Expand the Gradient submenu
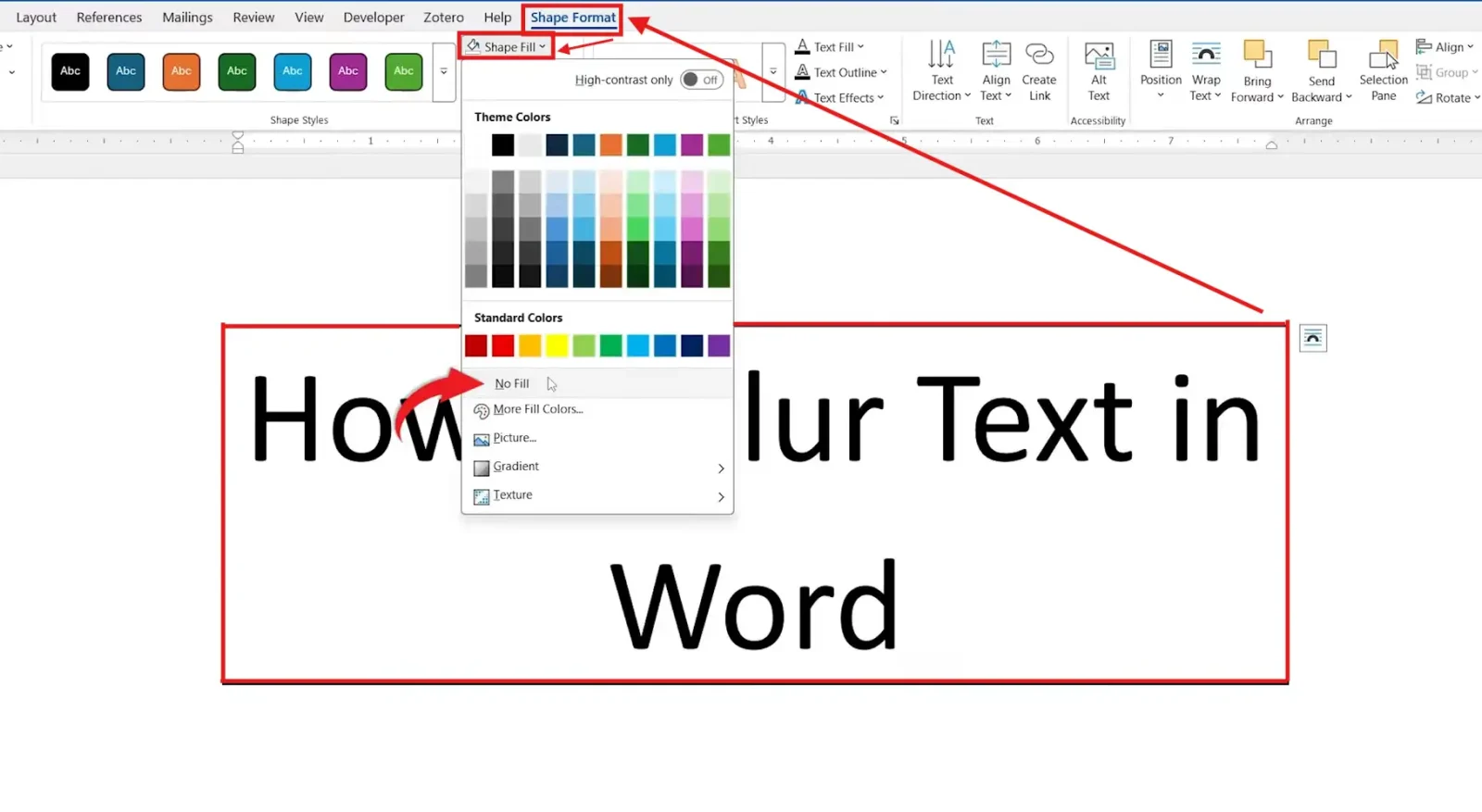The height and width of the screenshot is (812, 1482). [x=597, y=467]
